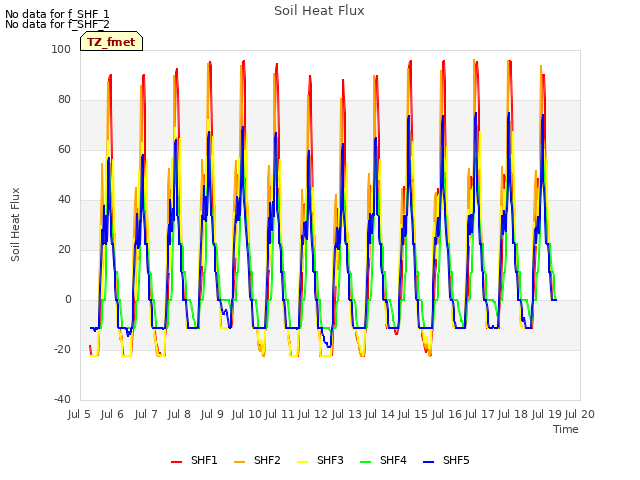The width and height of the screenshot is (640, 480).
Task: Click the Jul 19 x-axis tick label
Action: coord(547,414)
